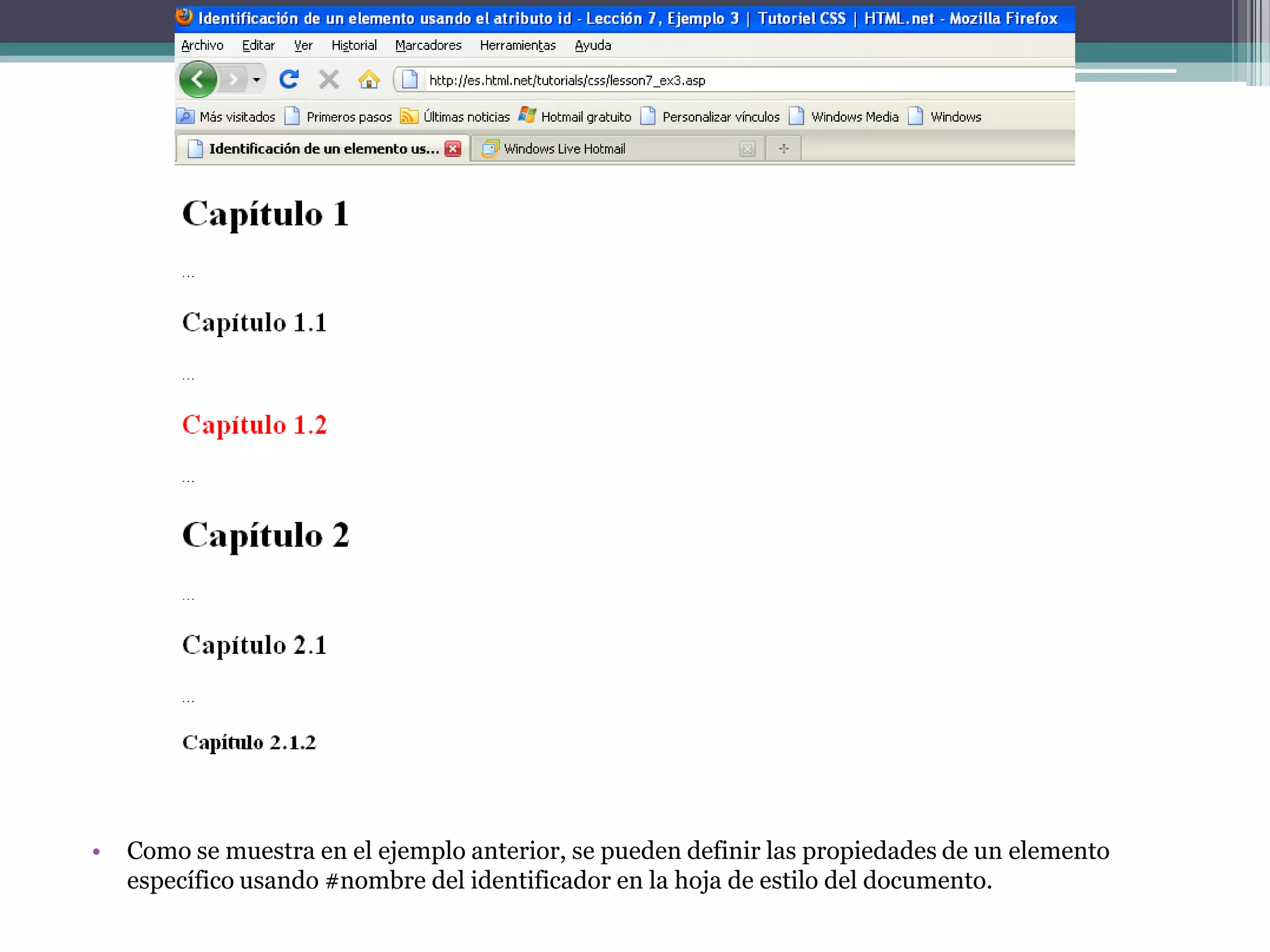Close the Identificación de un elemento tab
1270x952 pixels.
coord(453,149)
